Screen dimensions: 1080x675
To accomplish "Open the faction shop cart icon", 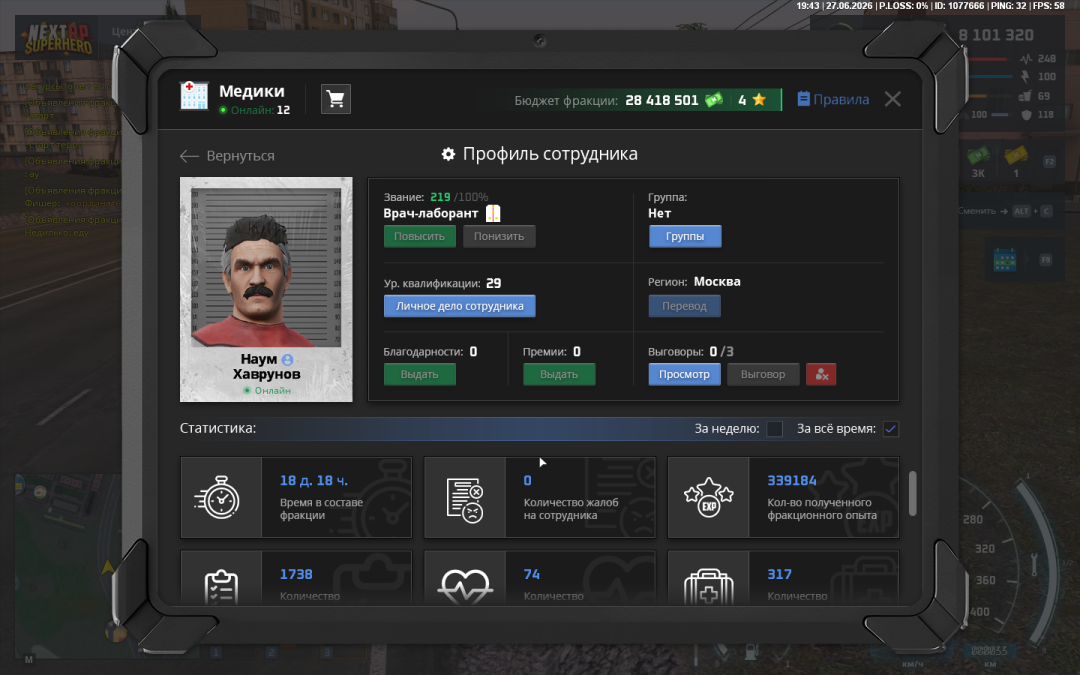I will click(335, 99).
